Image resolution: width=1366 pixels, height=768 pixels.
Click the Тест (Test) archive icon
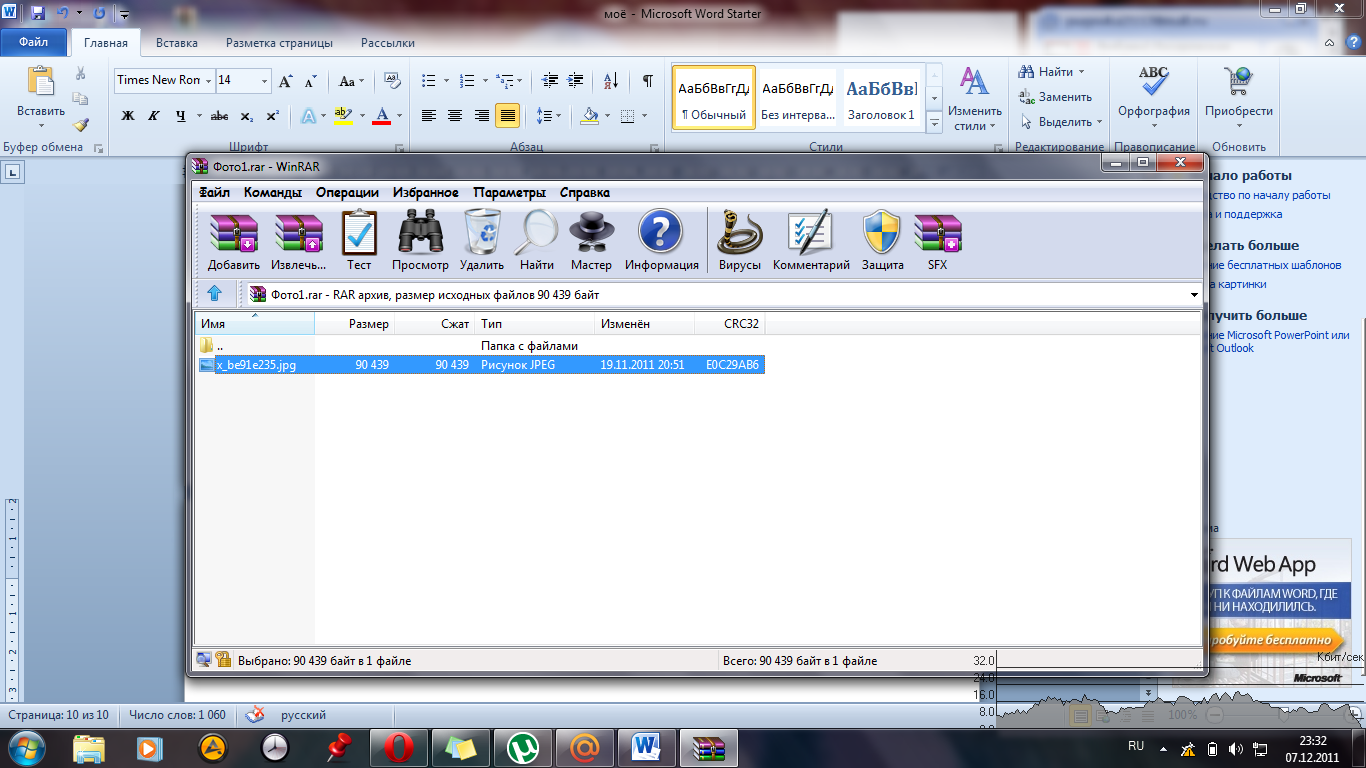359,240
